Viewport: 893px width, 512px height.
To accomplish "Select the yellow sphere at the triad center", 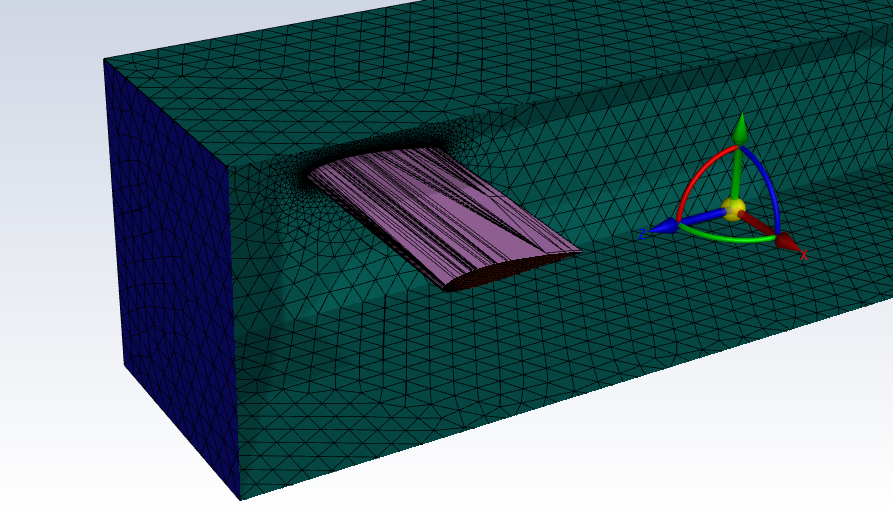I will (735, 208).
